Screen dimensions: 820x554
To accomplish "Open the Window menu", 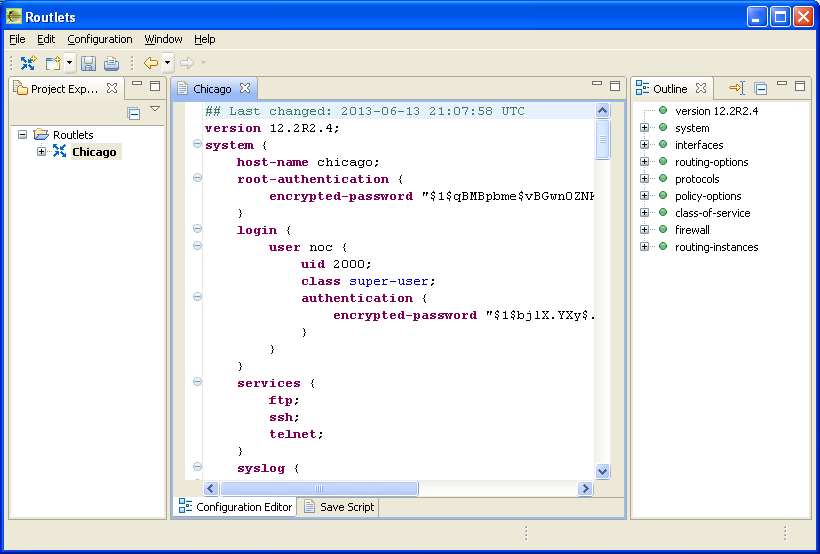I will [x=163, y=39].
